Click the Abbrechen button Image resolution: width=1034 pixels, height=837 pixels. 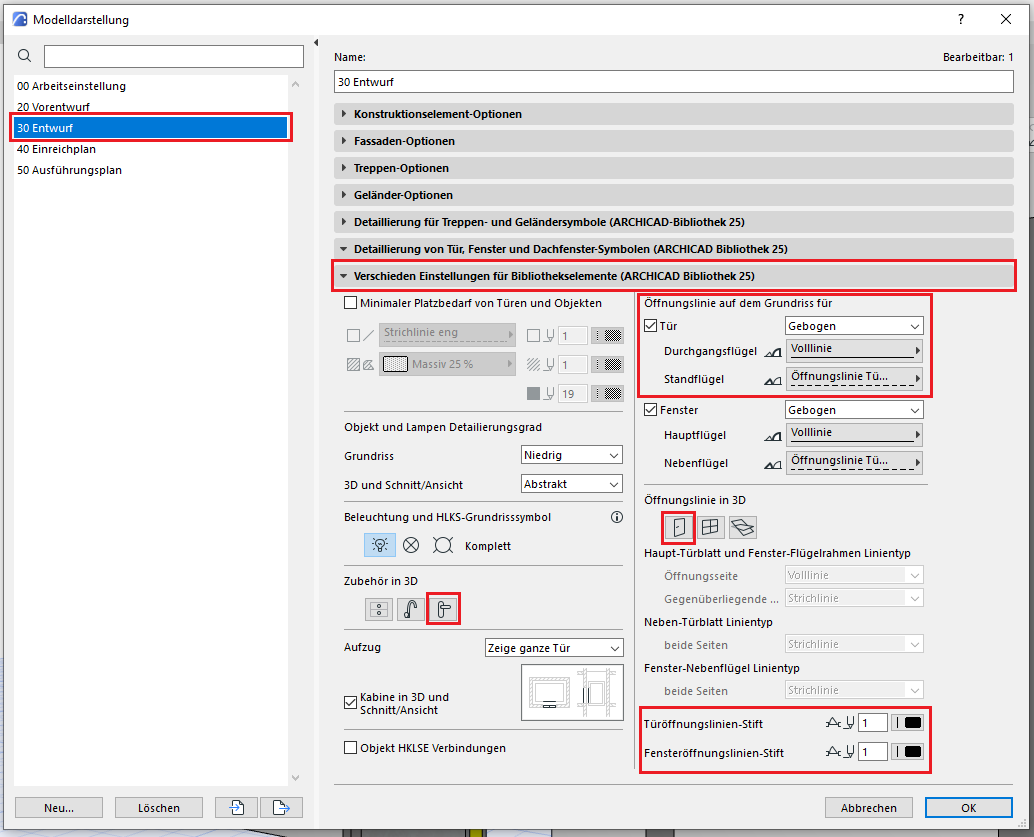(x=868, y=807)
